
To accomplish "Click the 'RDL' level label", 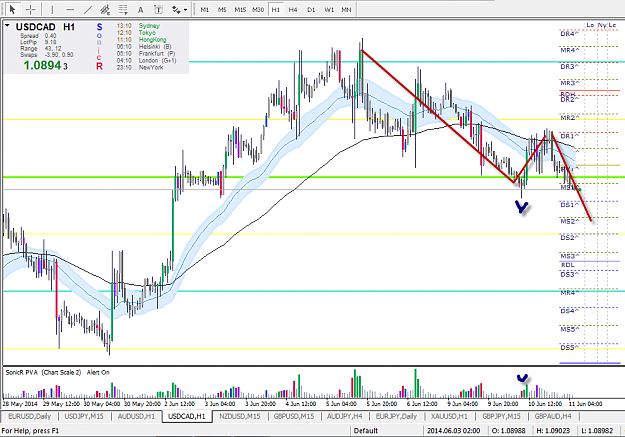I will tap(568, 265).
